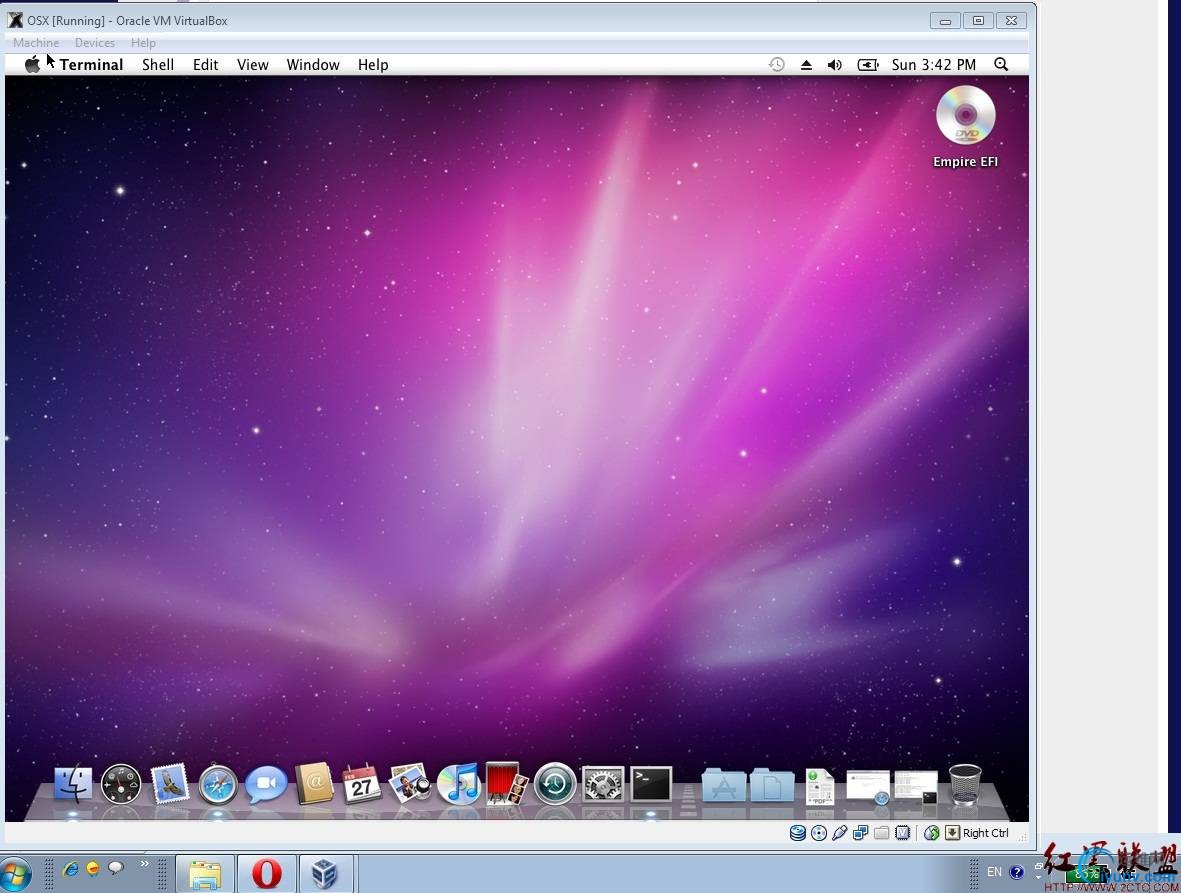Click the blue help tray icon
This screenshot has height=893, width=1181.
pyautogui.click(x=1017, y=873)
